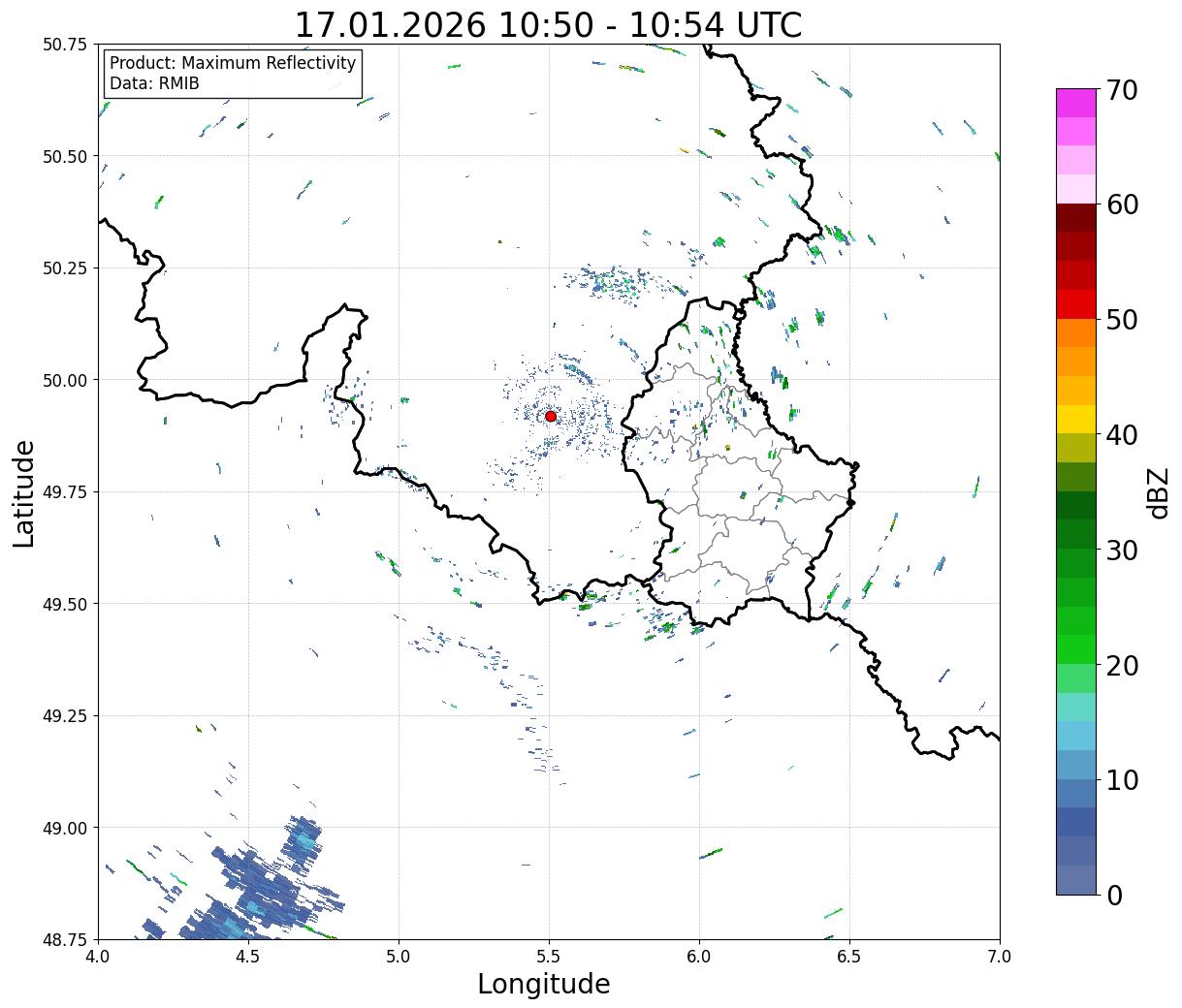Click the longitude tick label 5.5
Viewport: 1182px width, 1008px height.
[549, 957]
